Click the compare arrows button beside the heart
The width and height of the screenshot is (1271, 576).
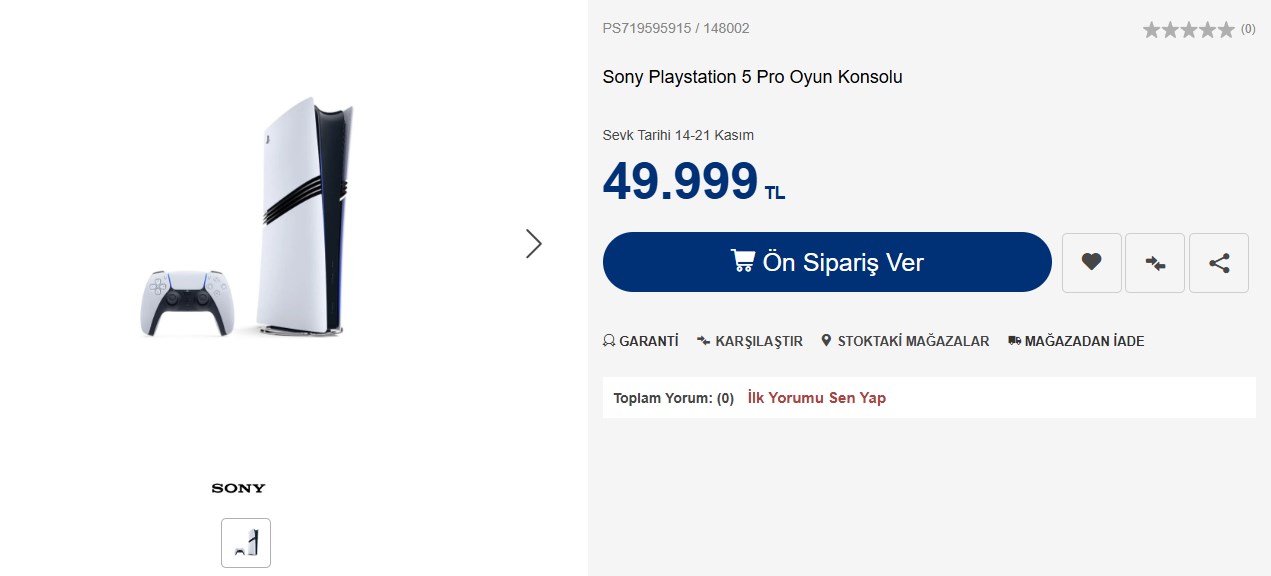coord(1155,263)
